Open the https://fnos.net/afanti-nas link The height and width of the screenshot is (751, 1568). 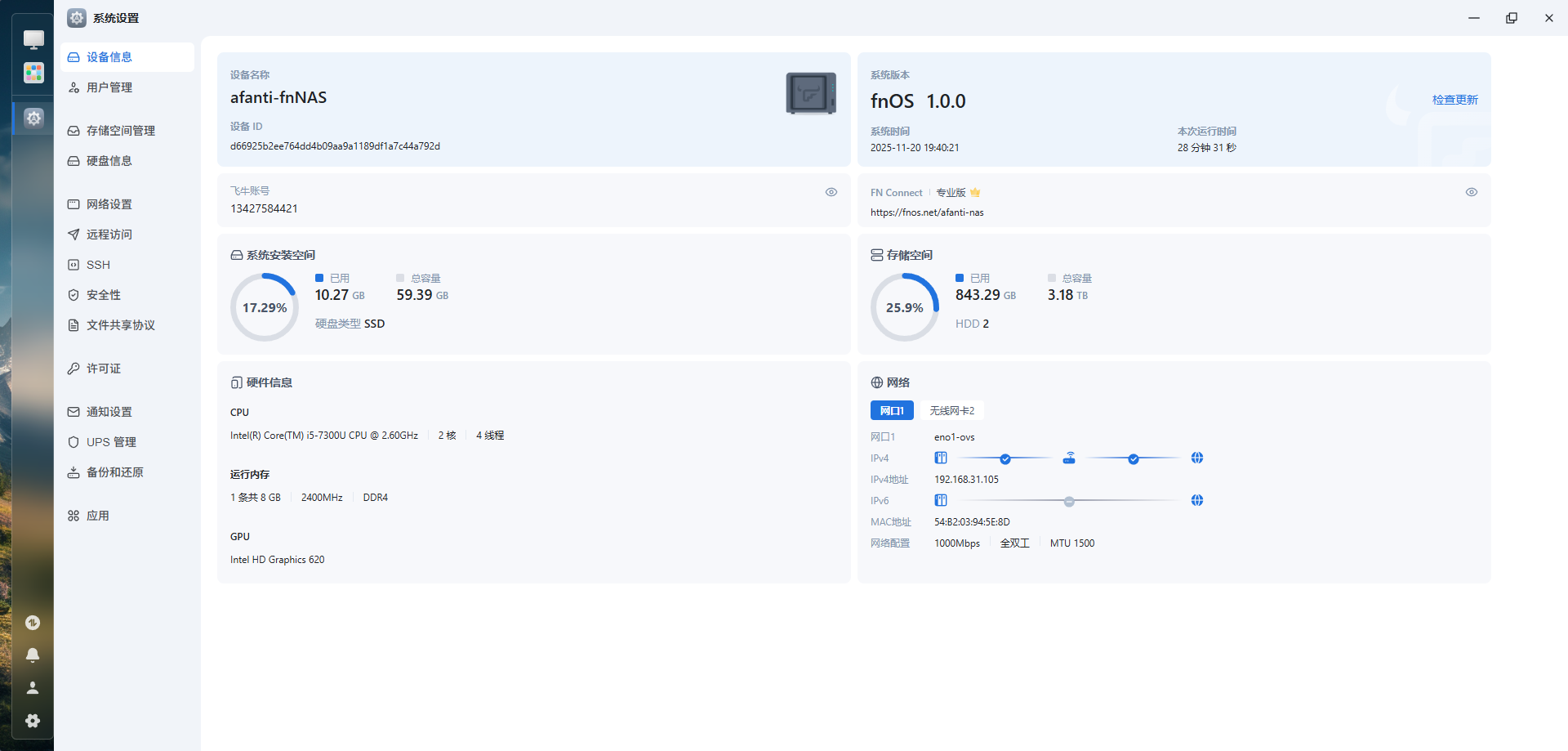927,212
